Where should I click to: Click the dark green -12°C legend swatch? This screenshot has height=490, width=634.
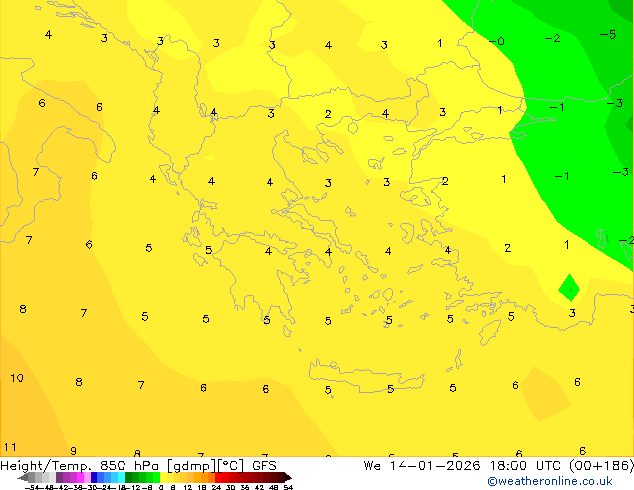(x=128, y=477)
